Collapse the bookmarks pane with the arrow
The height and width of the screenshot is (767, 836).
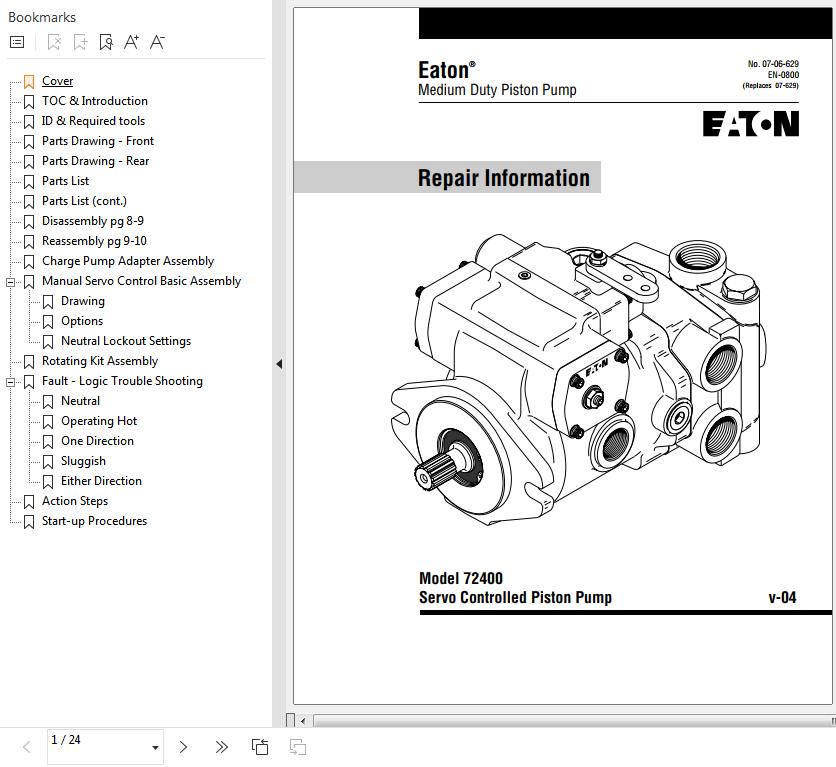coord(279,364)
